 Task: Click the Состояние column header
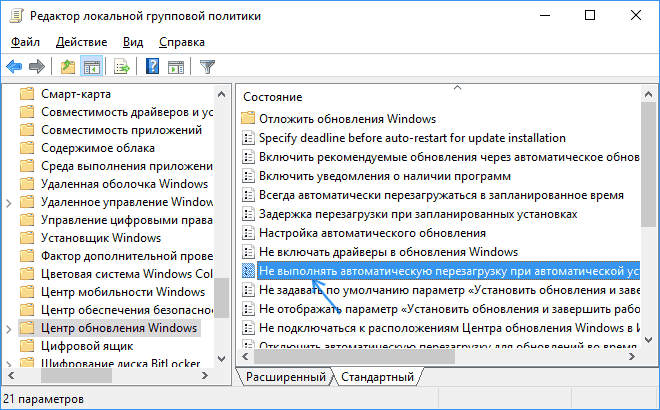(x=271, y=97)
